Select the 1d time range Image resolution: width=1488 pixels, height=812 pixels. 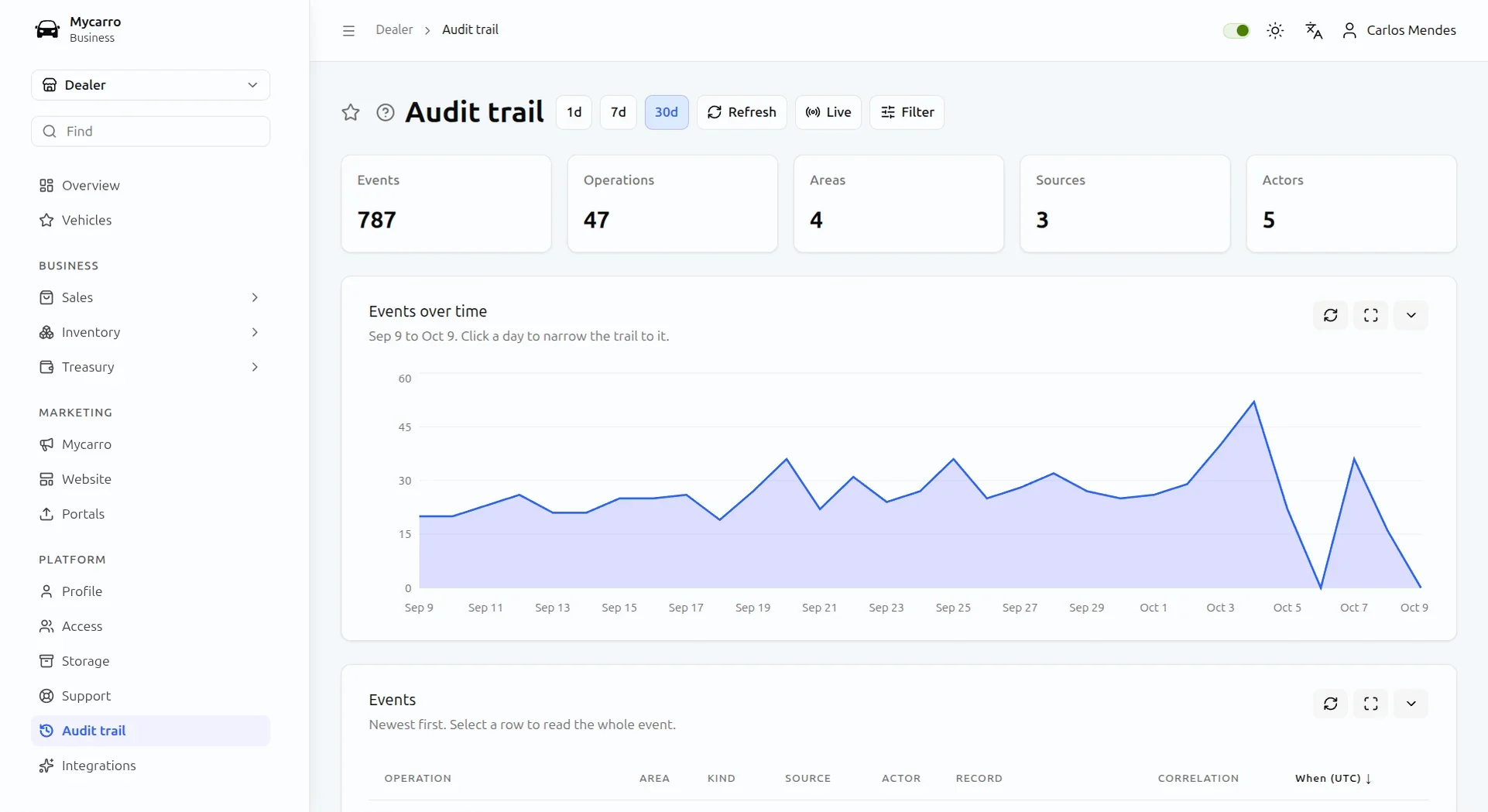coord(574,112)
